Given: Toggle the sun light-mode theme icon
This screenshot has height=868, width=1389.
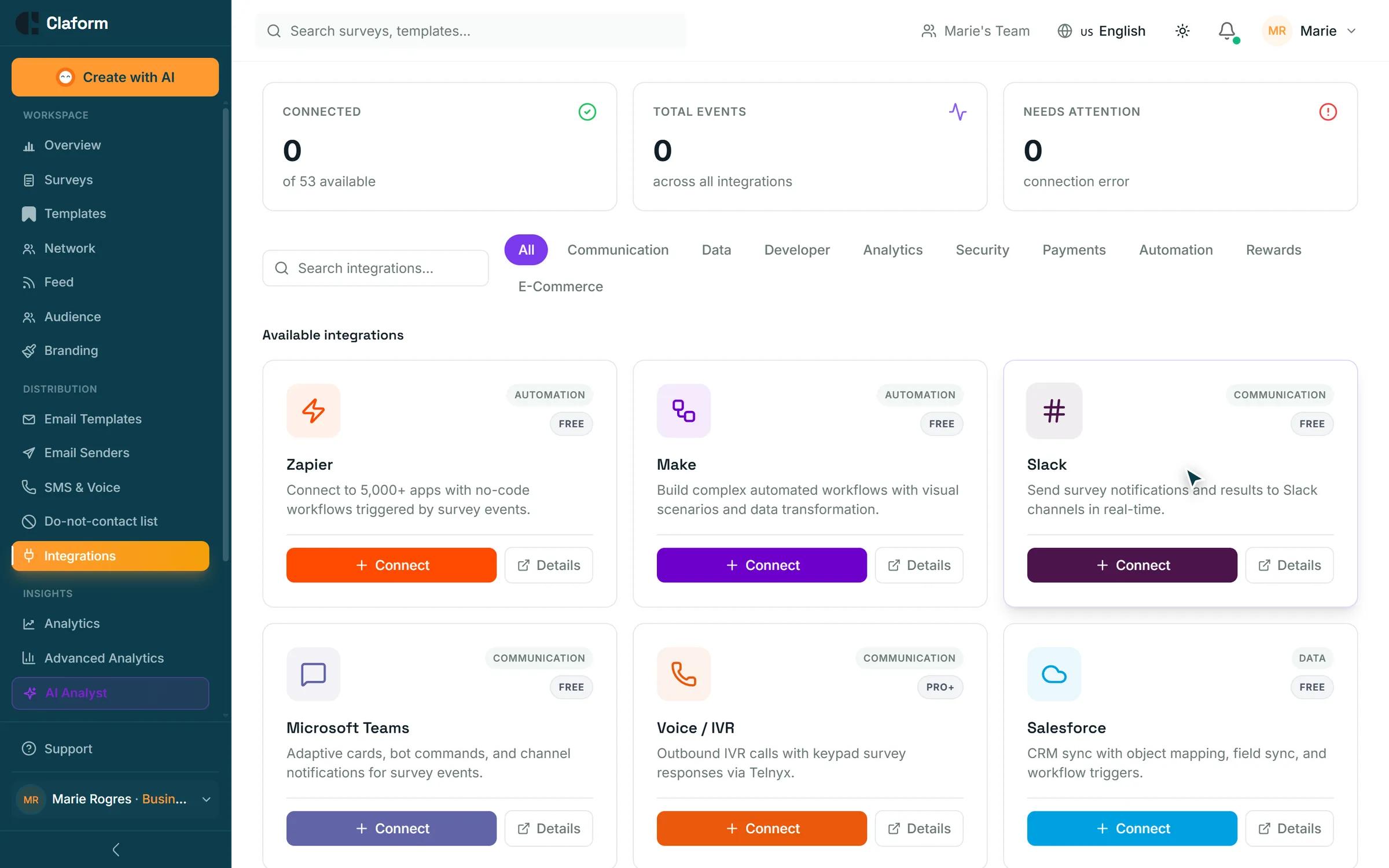Looking at the screenshot, I should 1182,31.
